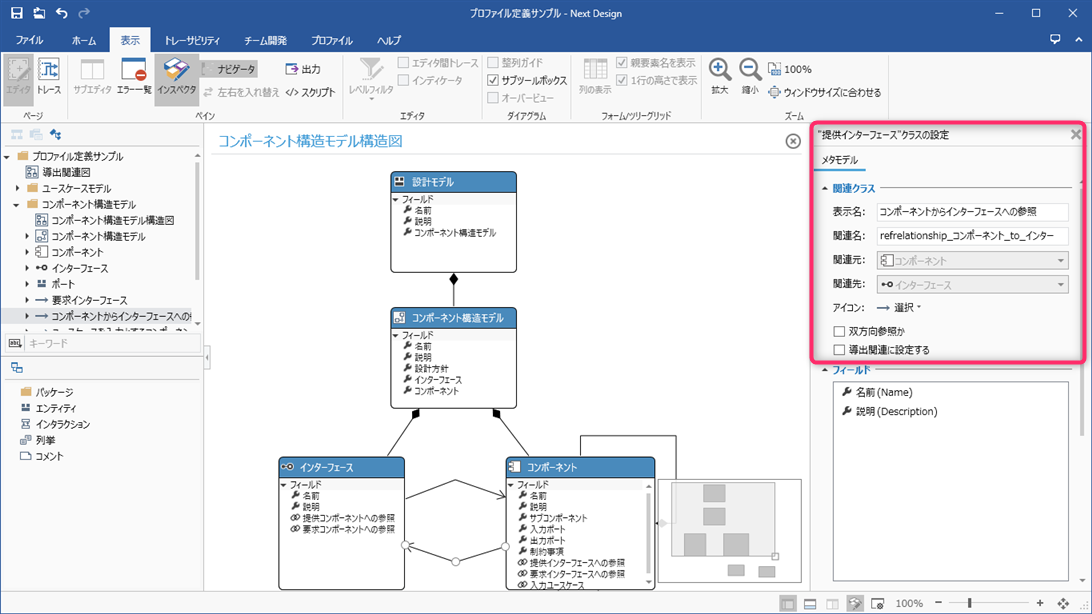Click the Save icon in title bar
This screenshot has height=614, width=1092.
point(16,13)
